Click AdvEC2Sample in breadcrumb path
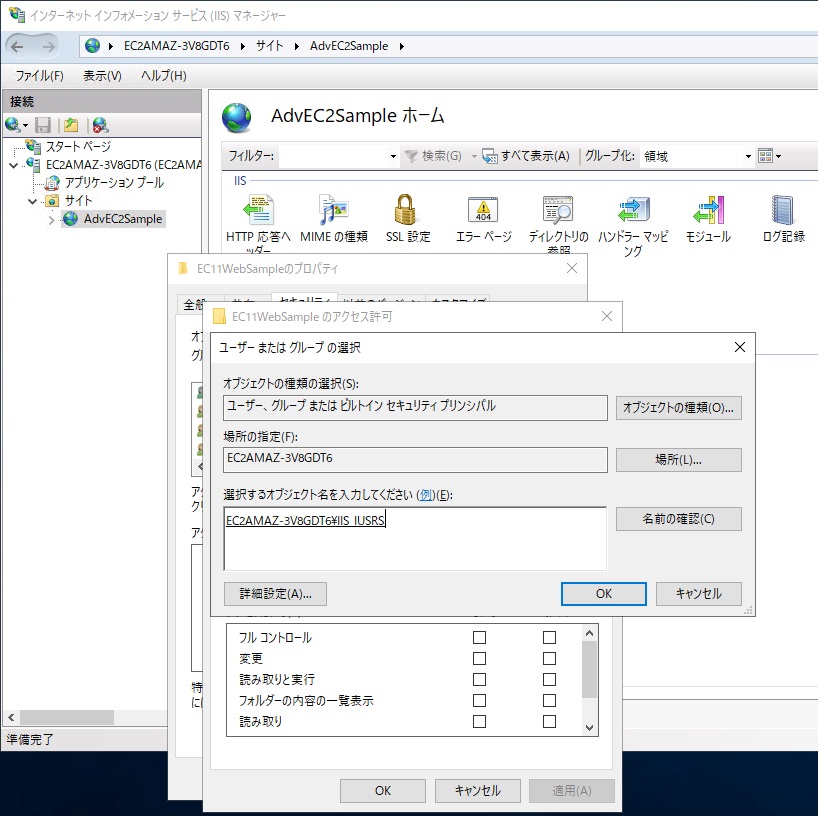819x817 pixels. point(349,46)
